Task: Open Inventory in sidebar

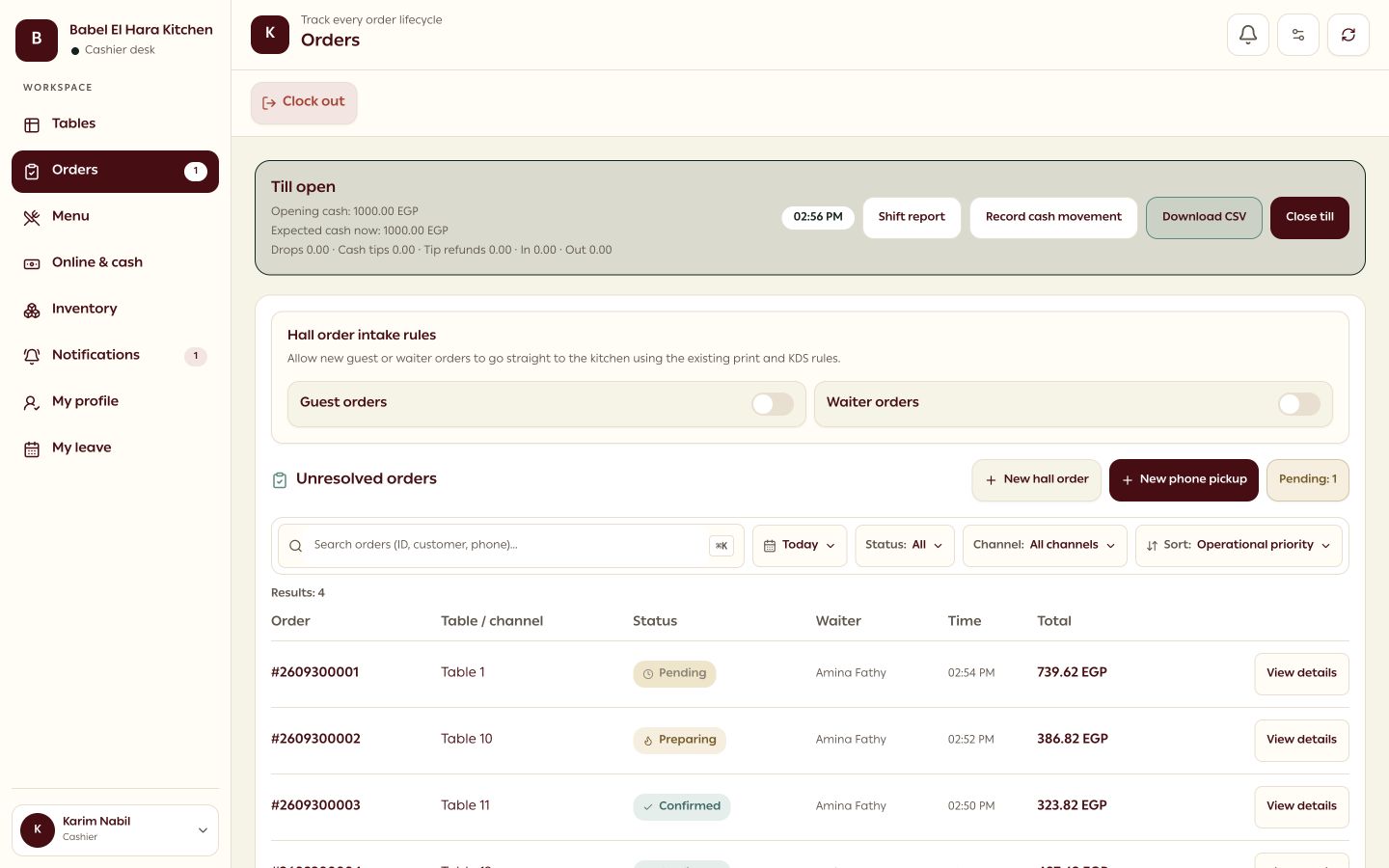Action: [x=115, y=310]
